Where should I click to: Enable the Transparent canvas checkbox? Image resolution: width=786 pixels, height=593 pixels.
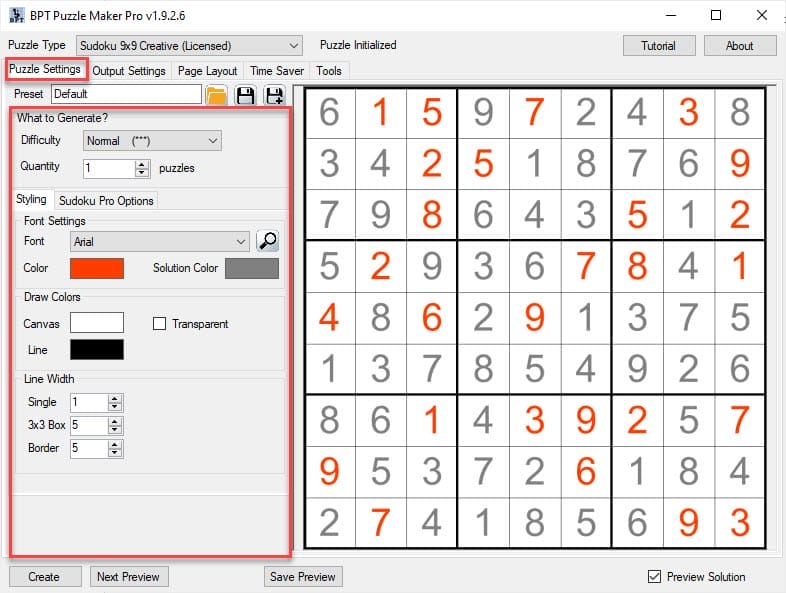pyautogui.click(x=159, y=324)
